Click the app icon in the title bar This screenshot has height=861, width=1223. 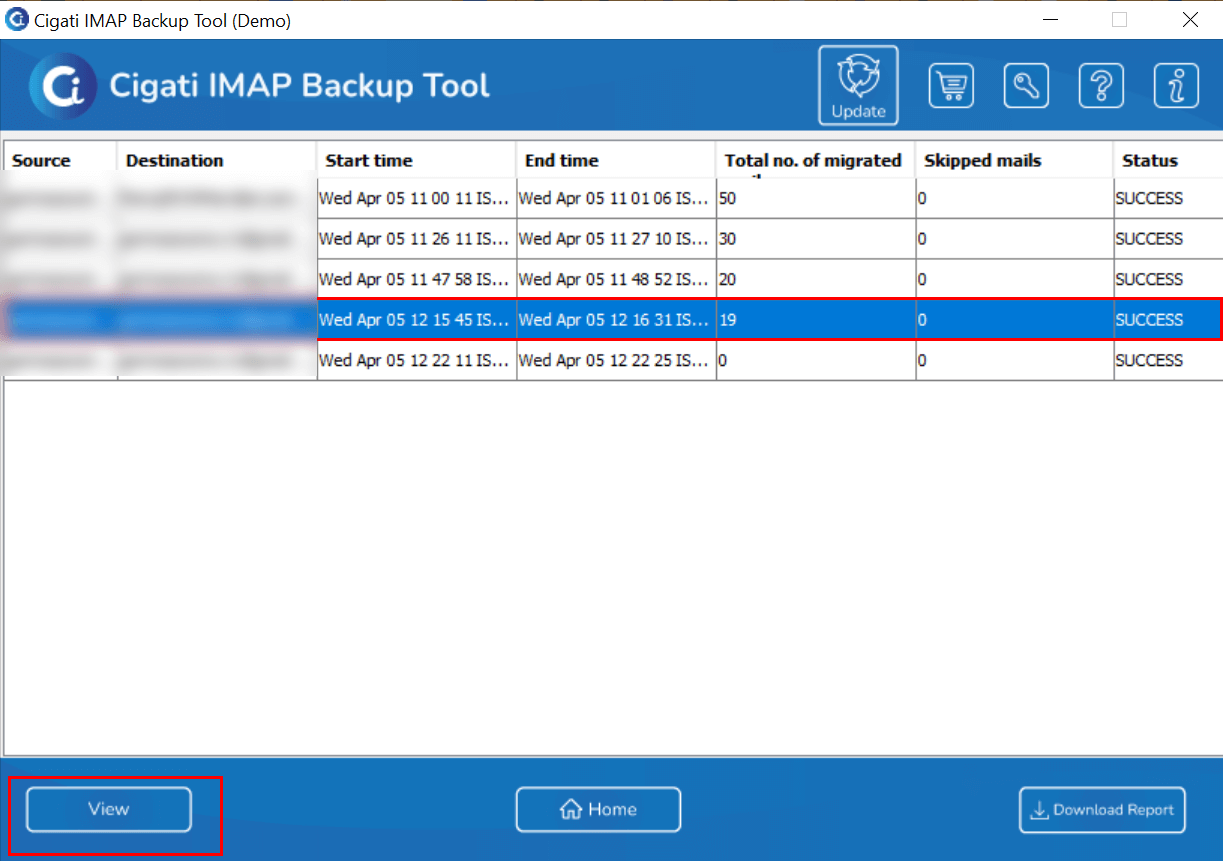(x=17, y=20)
